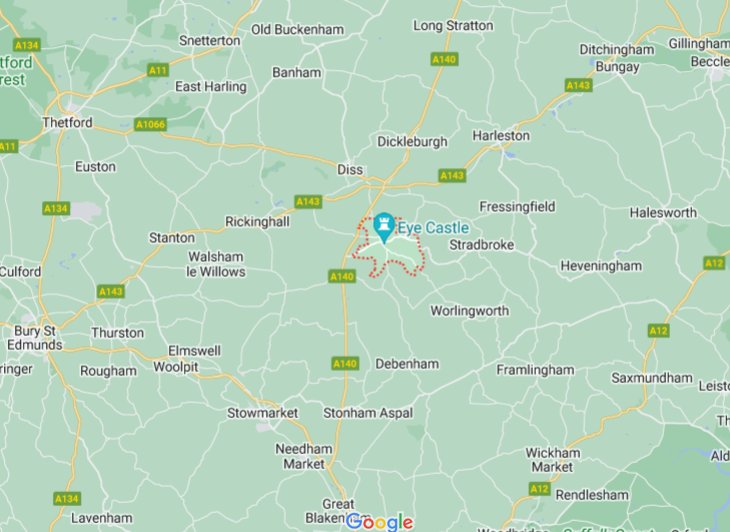Click the Diss town label
The height and width of the screenshot is (532, 730).
(350, 169)
